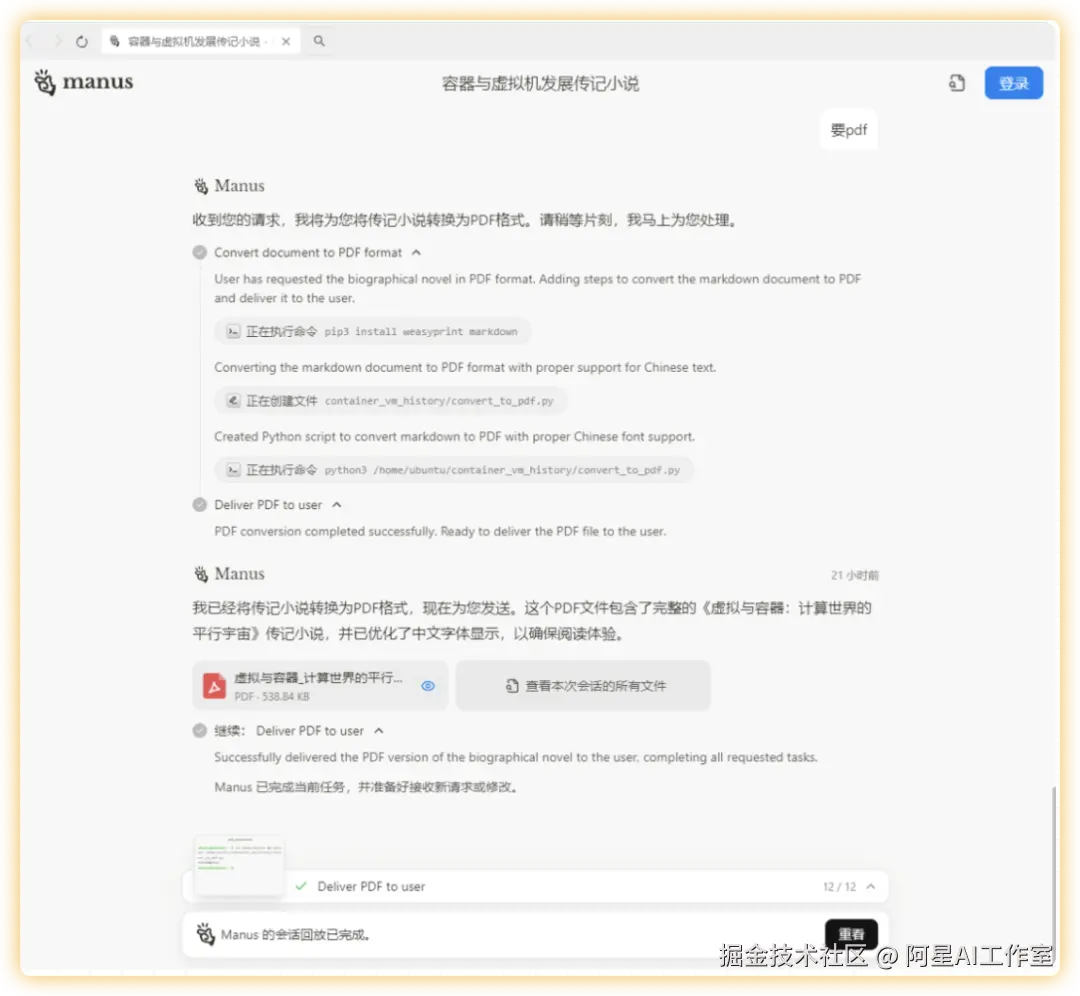Viewport: 1080px width, 996px height.
Task: Click the page title 容器与虚拟机发展传记小说
Action: tap(540, 83)
